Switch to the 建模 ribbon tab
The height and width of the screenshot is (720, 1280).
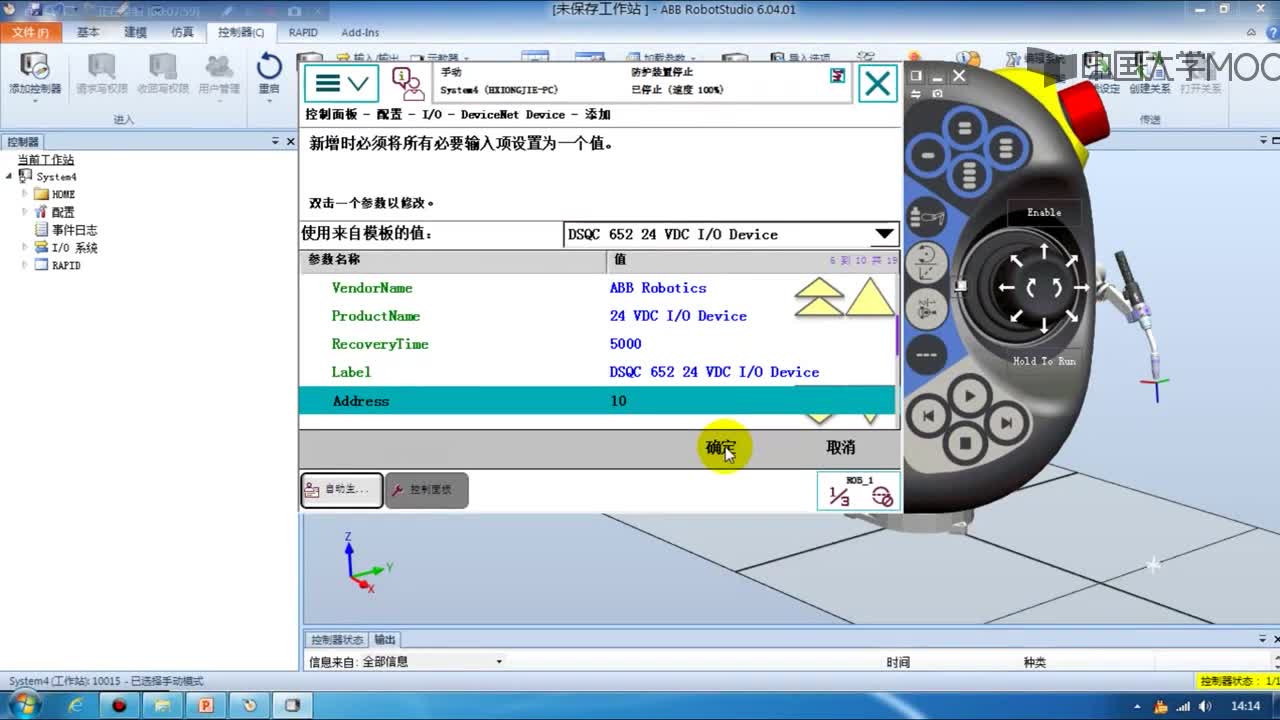point(135,32)
